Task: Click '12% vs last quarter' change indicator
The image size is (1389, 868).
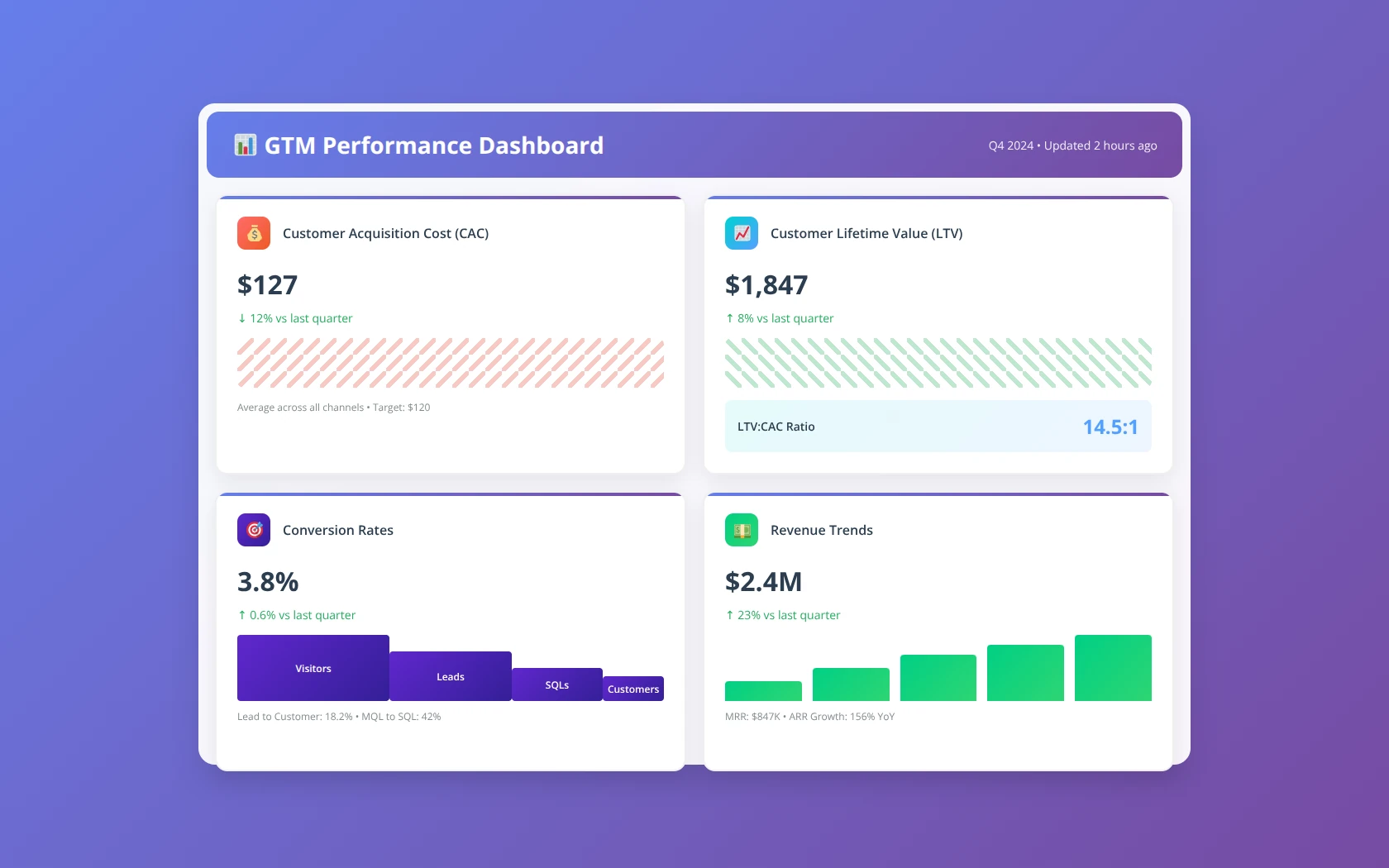Action: (x=295, y=318)
